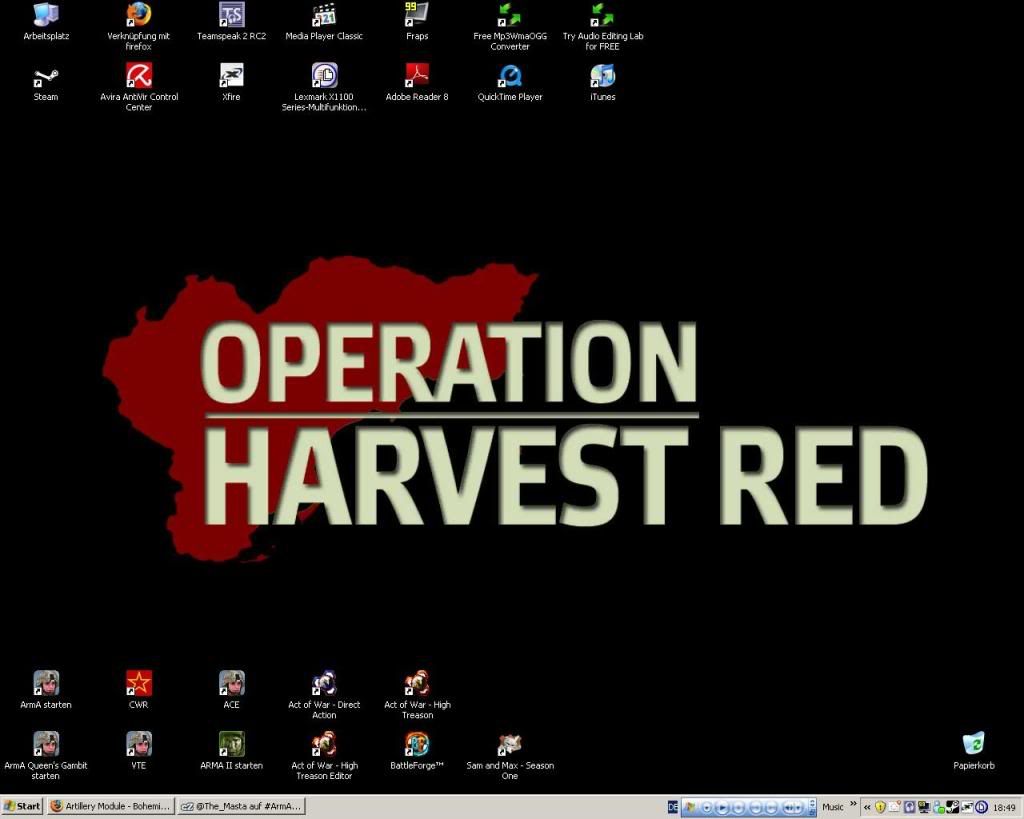Image resolution: width=1024 pixels, height=819 pixels.
Task: Launch Teamspeak 2 RC2
Action: point(231,20)
